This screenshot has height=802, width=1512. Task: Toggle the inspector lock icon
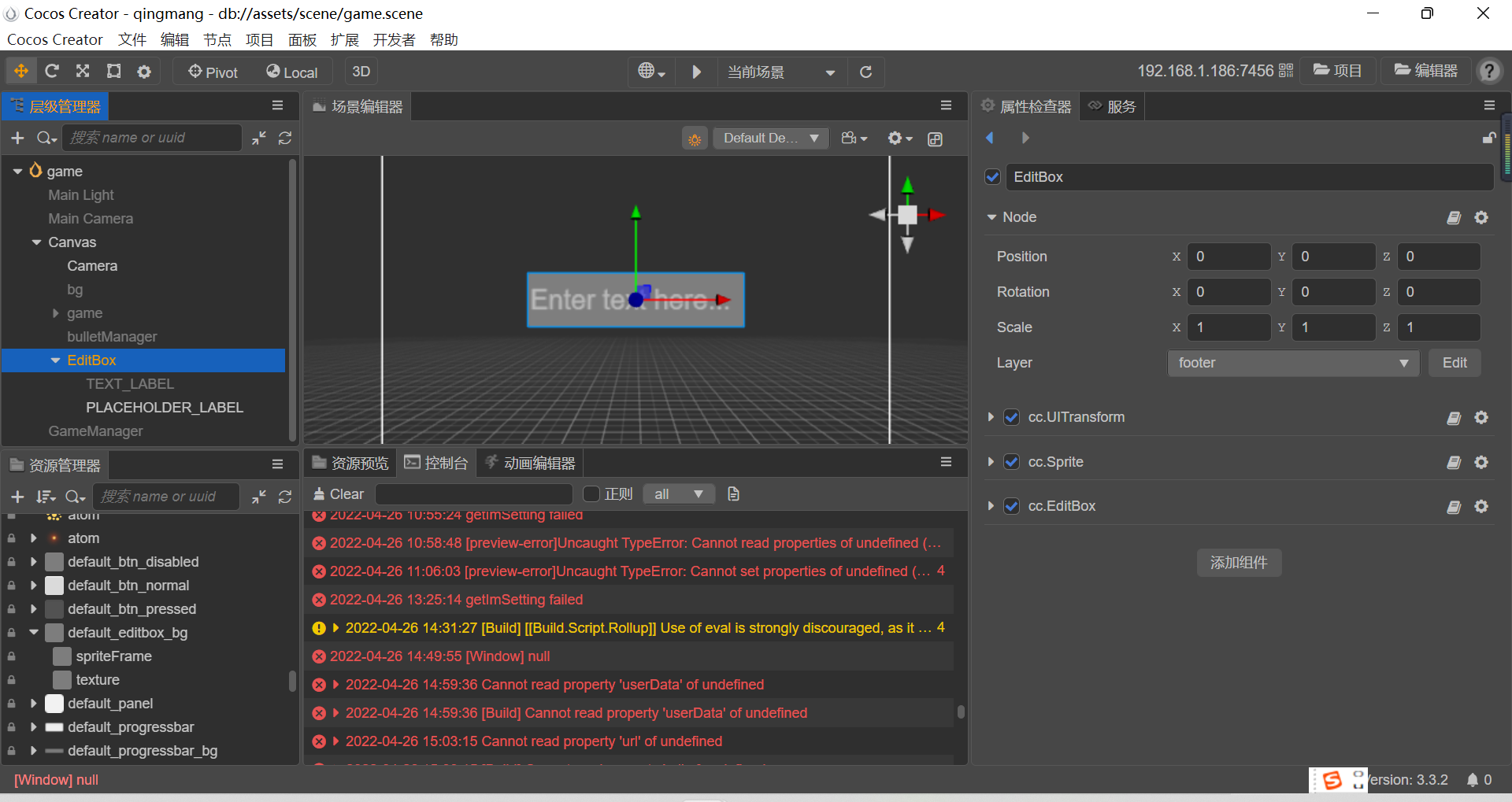(1488, 138)
